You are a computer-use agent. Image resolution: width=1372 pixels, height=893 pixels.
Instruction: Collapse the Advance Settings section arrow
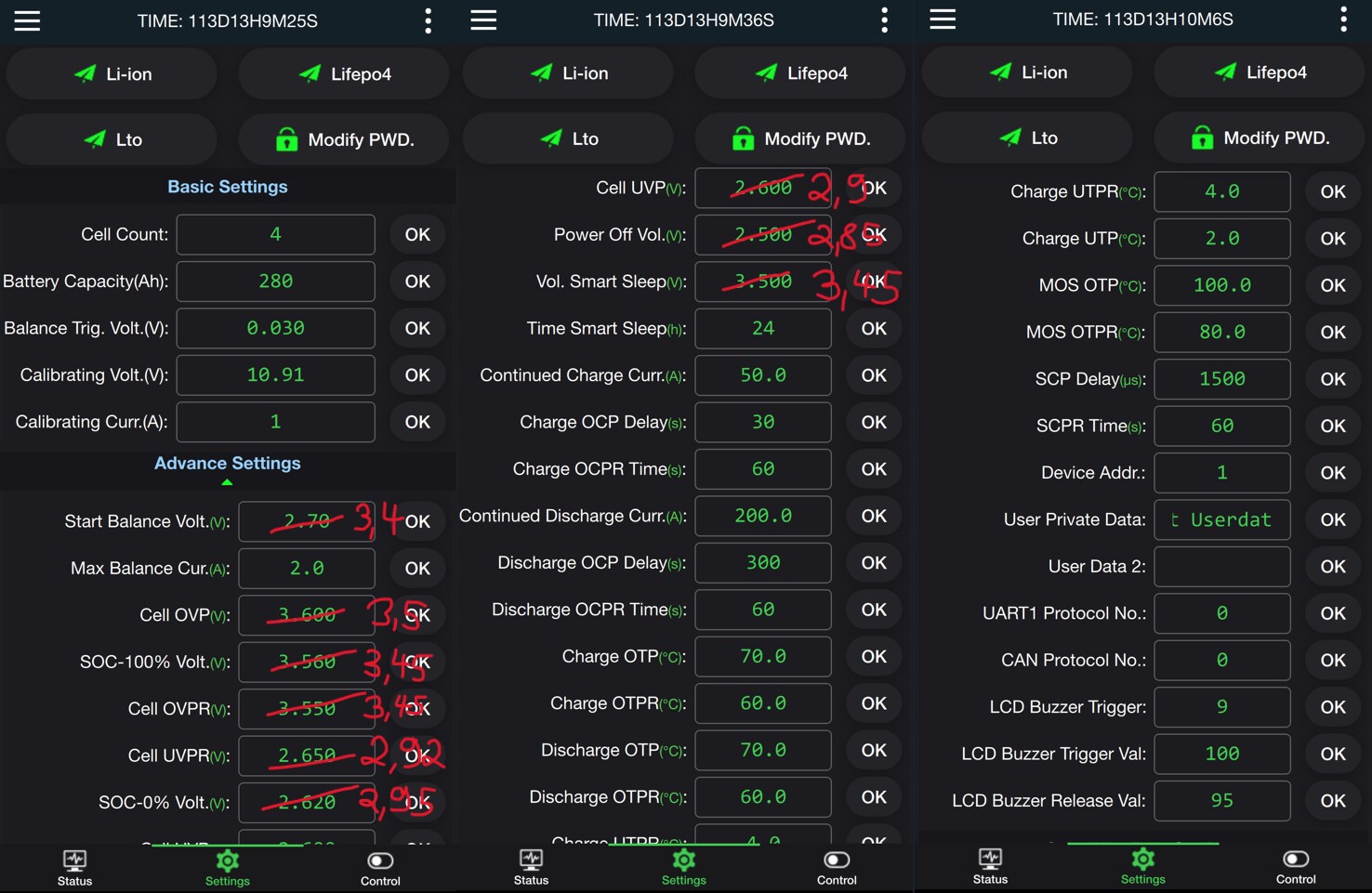(227, 481)
